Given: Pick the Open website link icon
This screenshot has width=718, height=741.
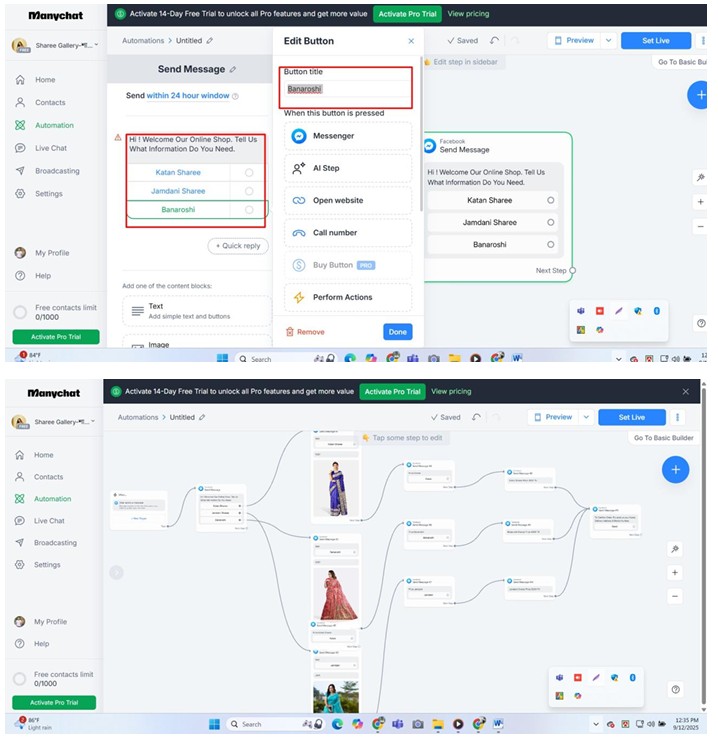Looking at the screenshot, I should (x=298, y=201).
